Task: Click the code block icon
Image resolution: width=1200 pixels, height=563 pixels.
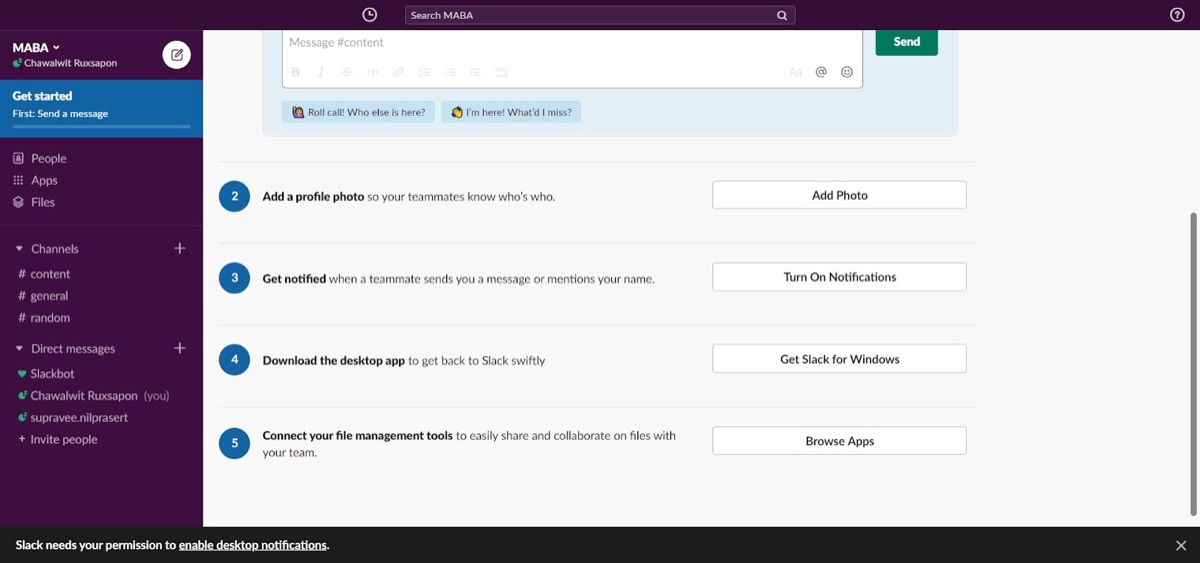Action: coord(502,72)
